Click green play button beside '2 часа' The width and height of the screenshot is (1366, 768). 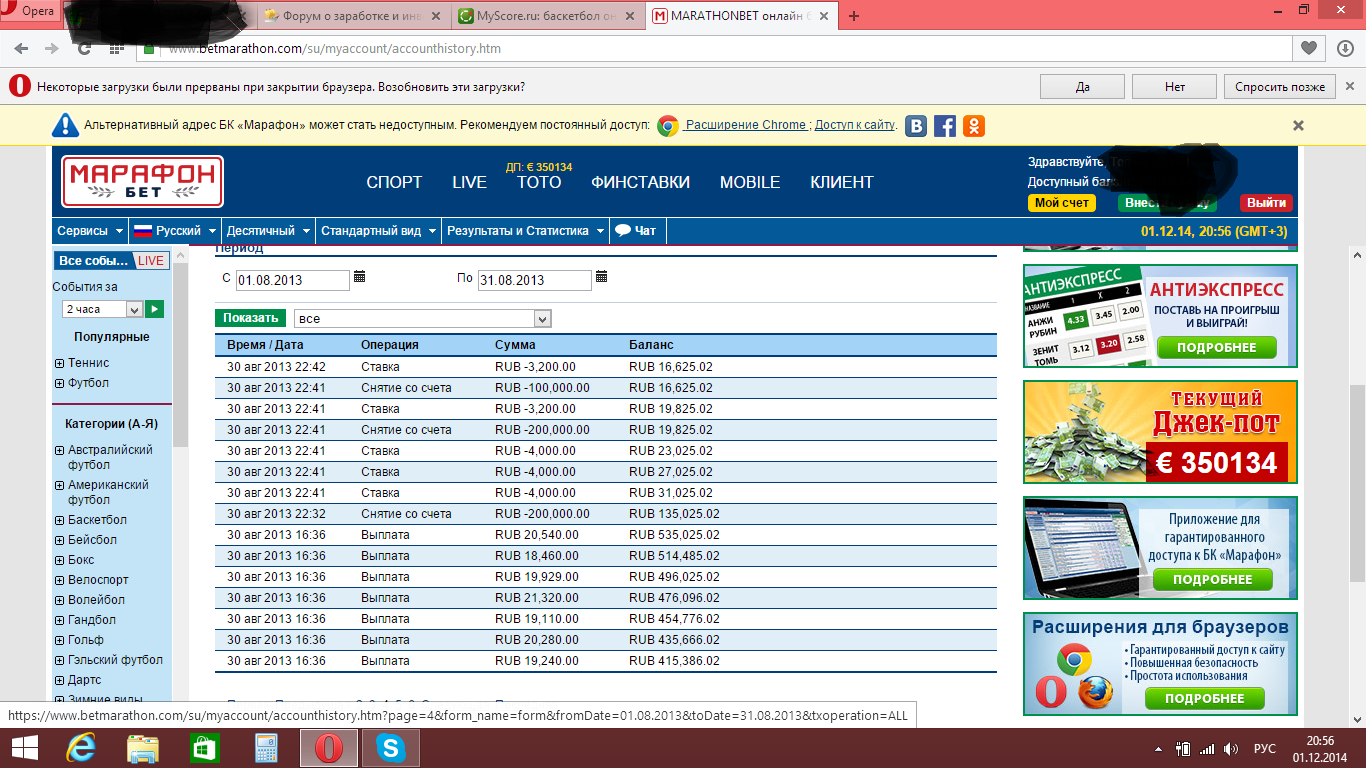(154, 309)
